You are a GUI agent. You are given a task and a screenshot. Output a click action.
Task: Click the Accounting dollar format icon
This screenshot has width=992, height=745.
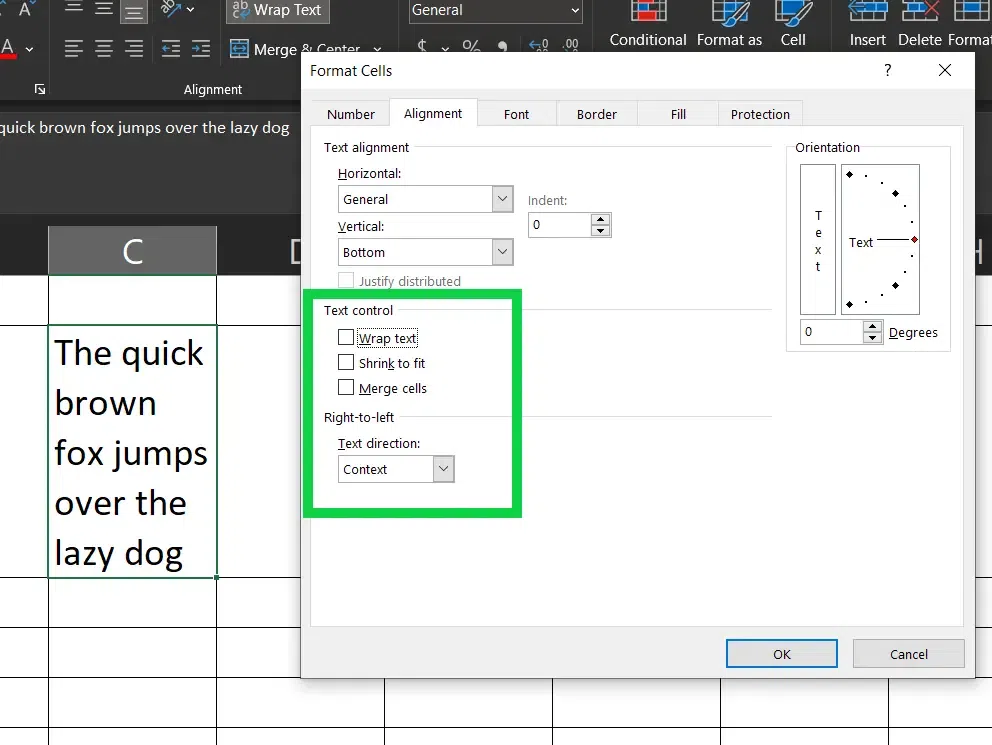click(x=423, y=46)
